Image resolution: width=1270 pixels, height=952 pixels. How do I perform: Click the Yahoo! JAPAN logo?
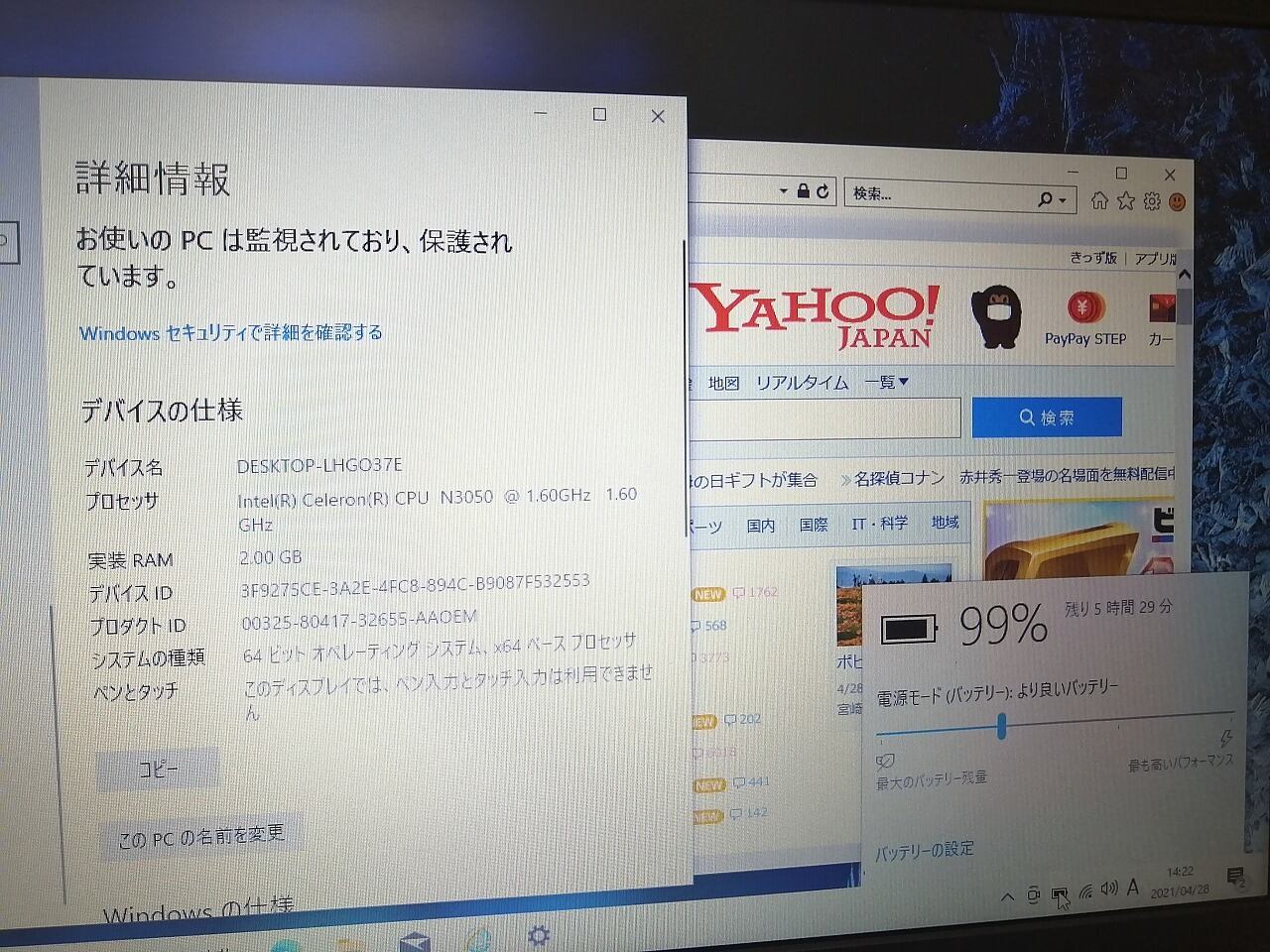[816, 315]
